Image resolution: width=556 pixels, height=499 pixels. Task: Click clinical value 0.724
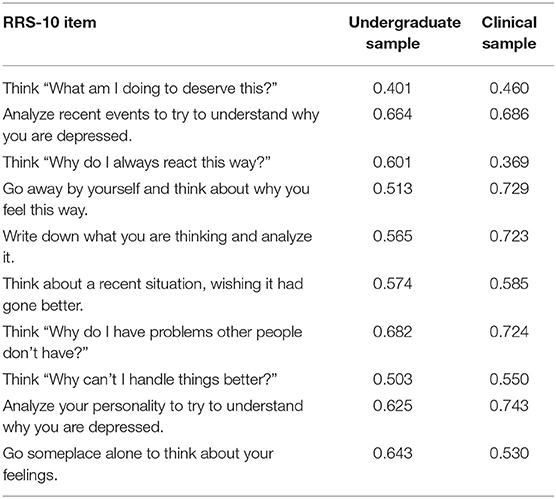[509, 332]
